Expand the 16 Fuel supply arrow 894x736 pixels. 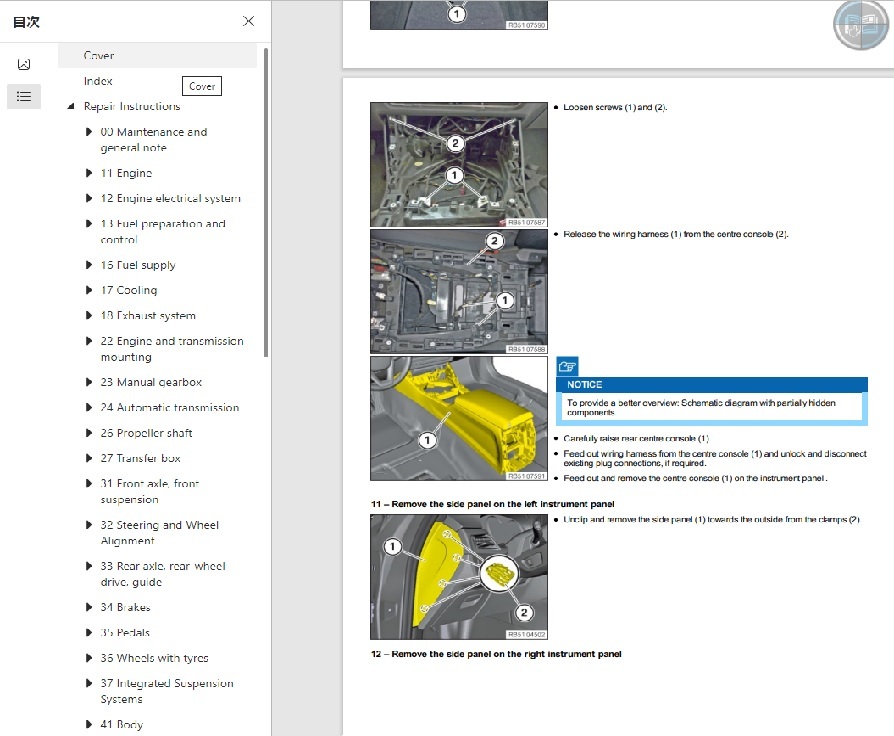click(x=89, y=265)
